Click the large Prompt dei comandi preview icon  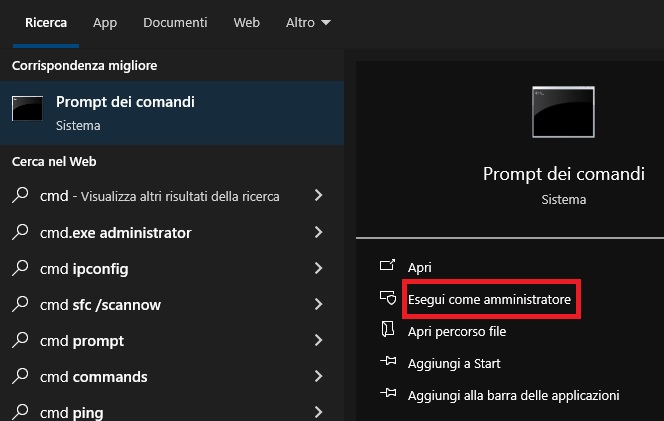point(563,112)
